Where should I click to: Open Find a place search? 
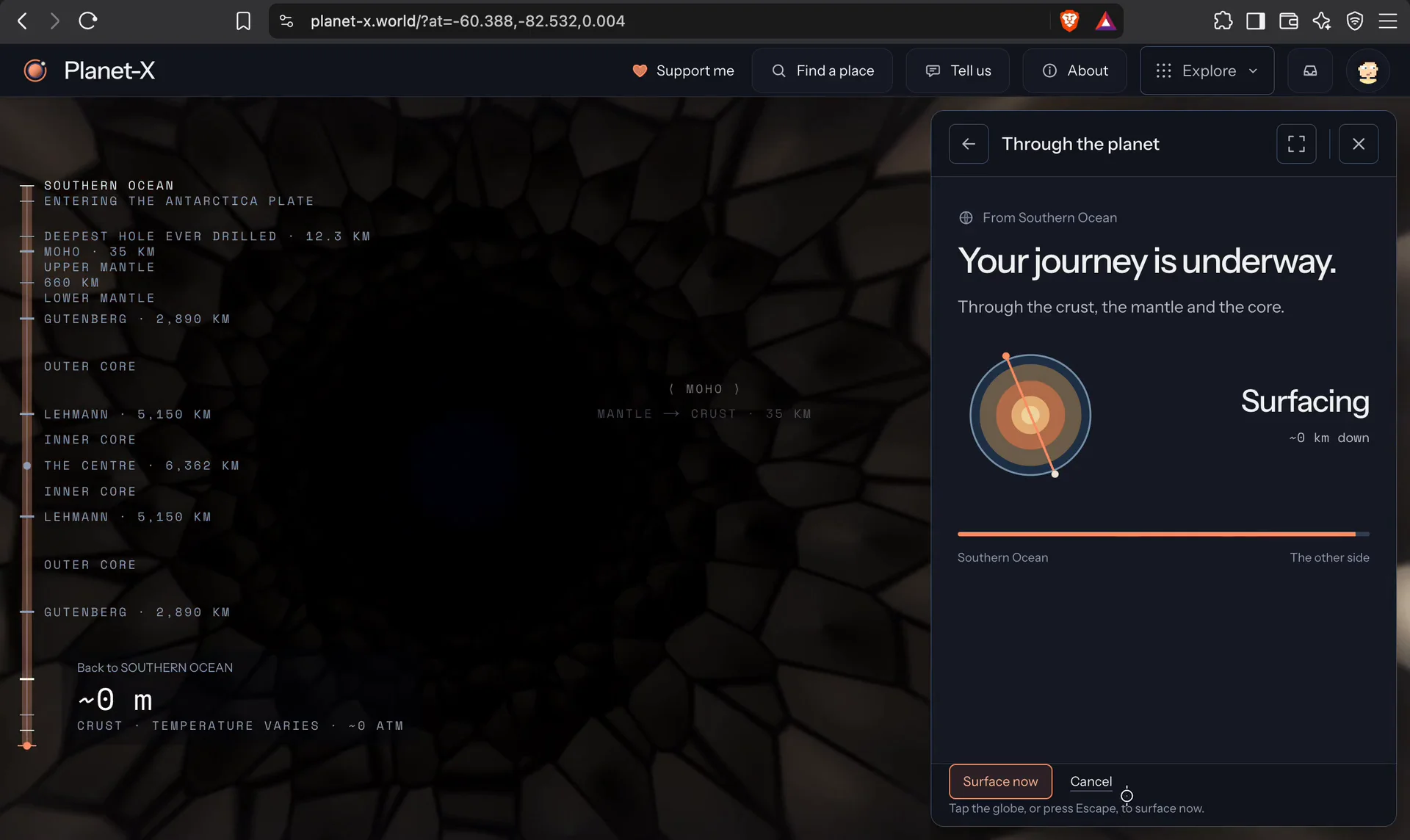(822, 70)
